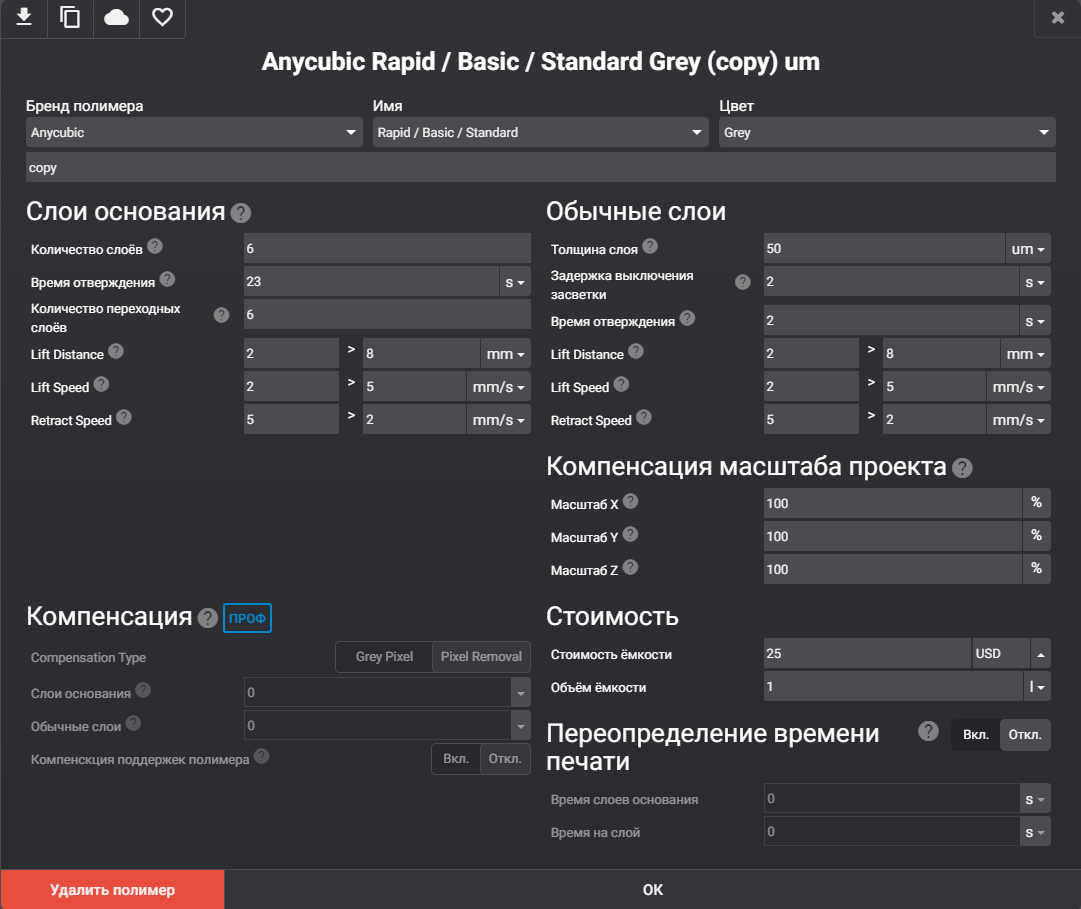Enable print time override with Вкл.
Image resolution: width=1081 pixels, height=909 pixels.
pyautogui.click(x=975, y=735)
